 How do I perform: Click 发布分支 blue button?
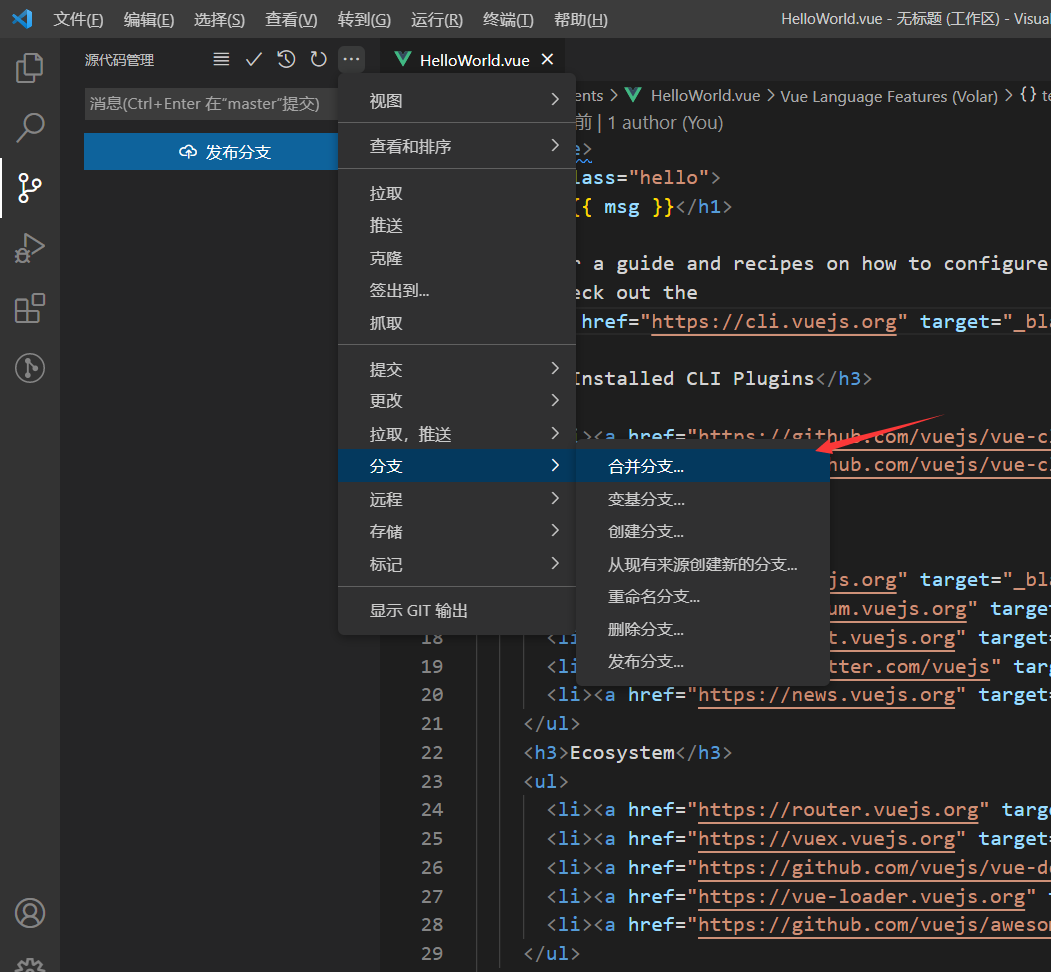[211, 151]
